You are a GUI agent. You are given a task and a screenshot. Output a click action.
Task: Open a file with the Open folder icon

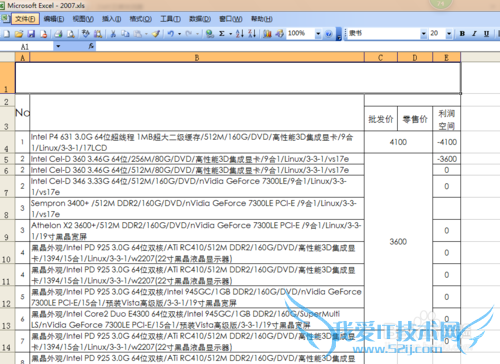pyautogui.click(x=19, y=34)
